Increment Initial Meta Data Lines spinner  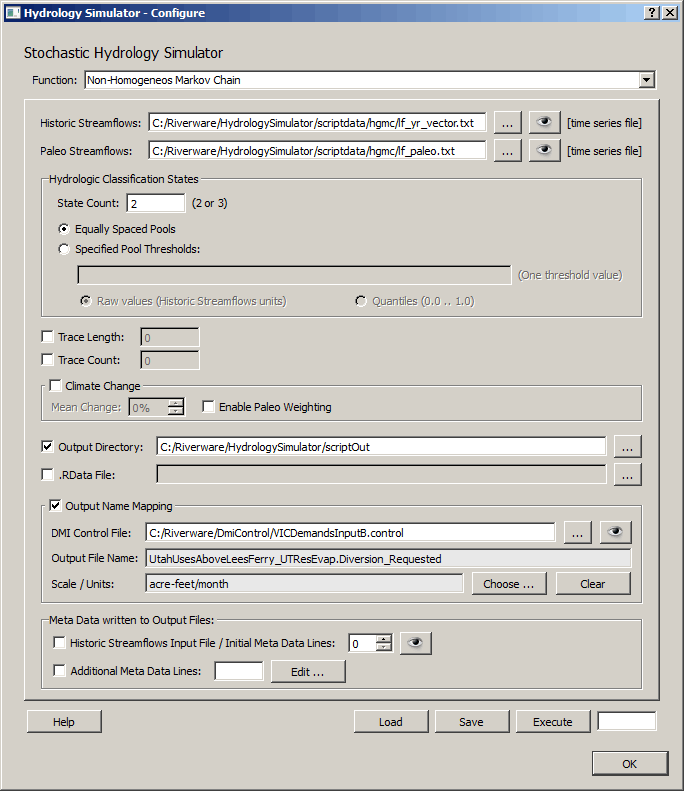coord(384,639)
